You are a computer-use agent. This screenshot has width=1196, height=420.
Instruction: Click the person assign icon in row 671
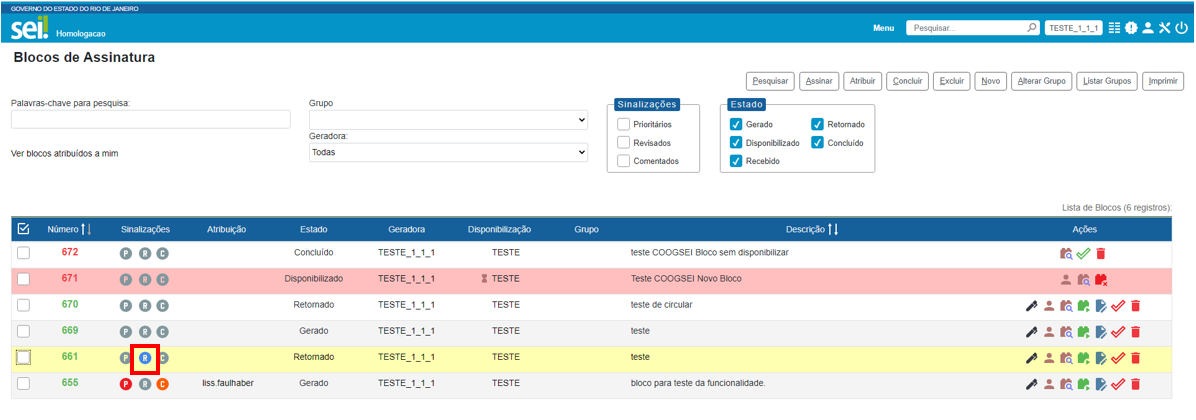click(x=1066, y=280)
